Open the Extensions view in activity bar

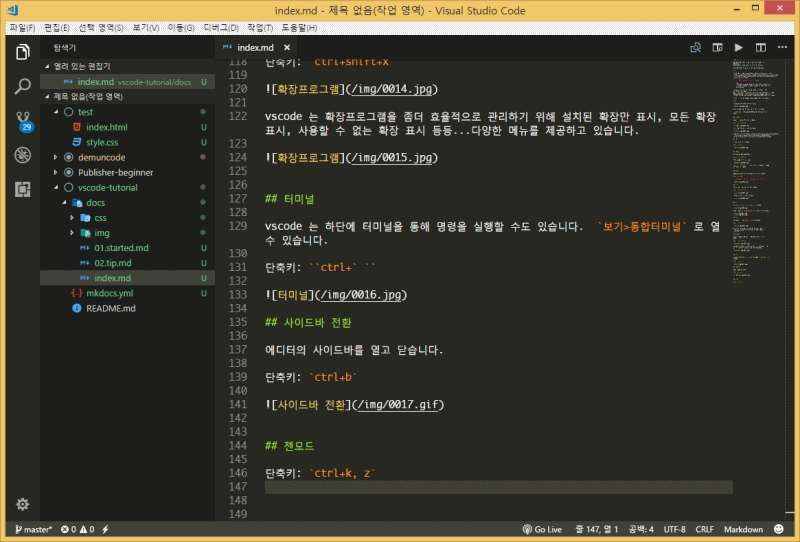(x=22, y=189)
